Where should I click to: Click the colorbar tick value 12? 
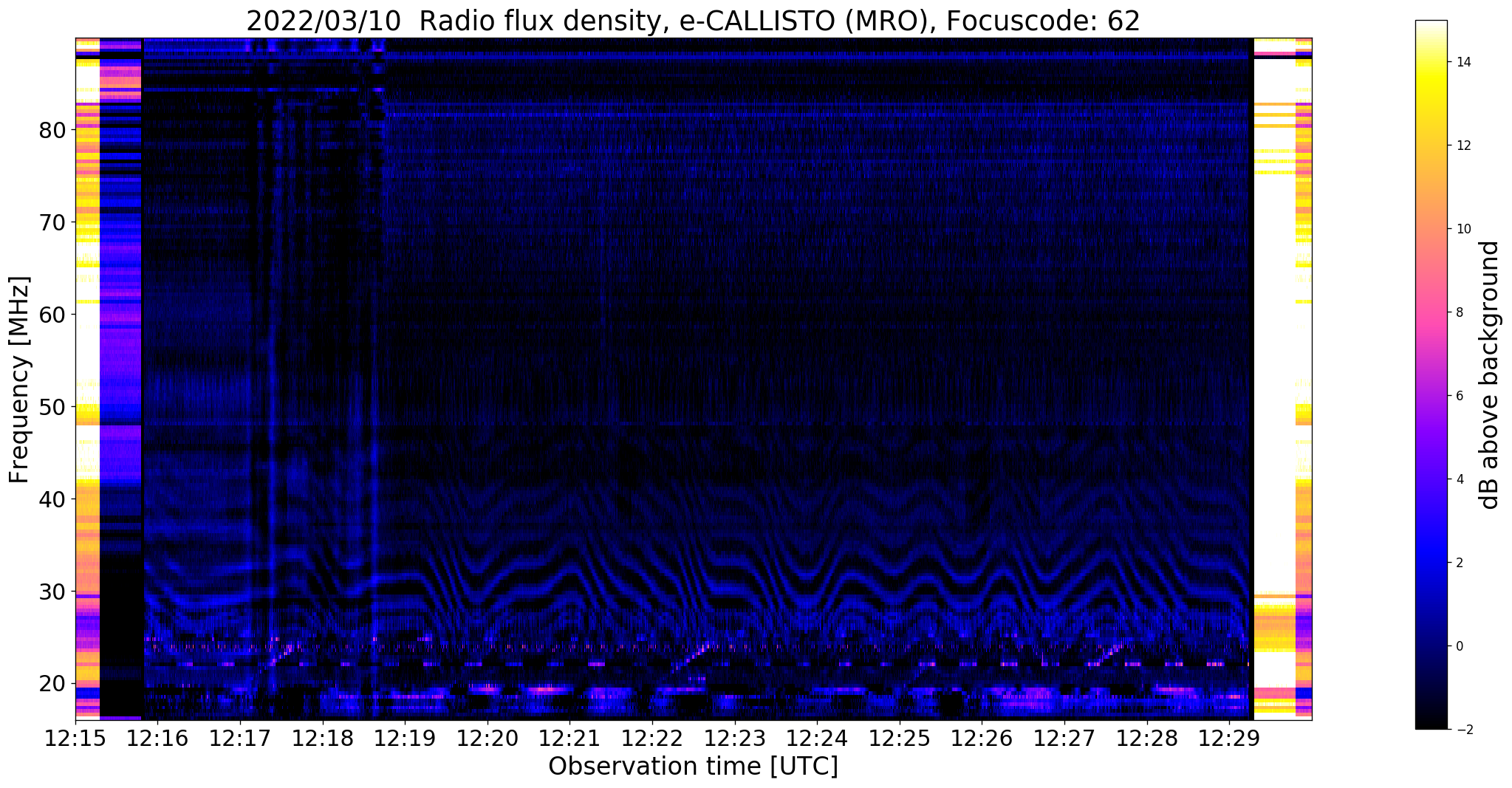[x=1463, y=145]
